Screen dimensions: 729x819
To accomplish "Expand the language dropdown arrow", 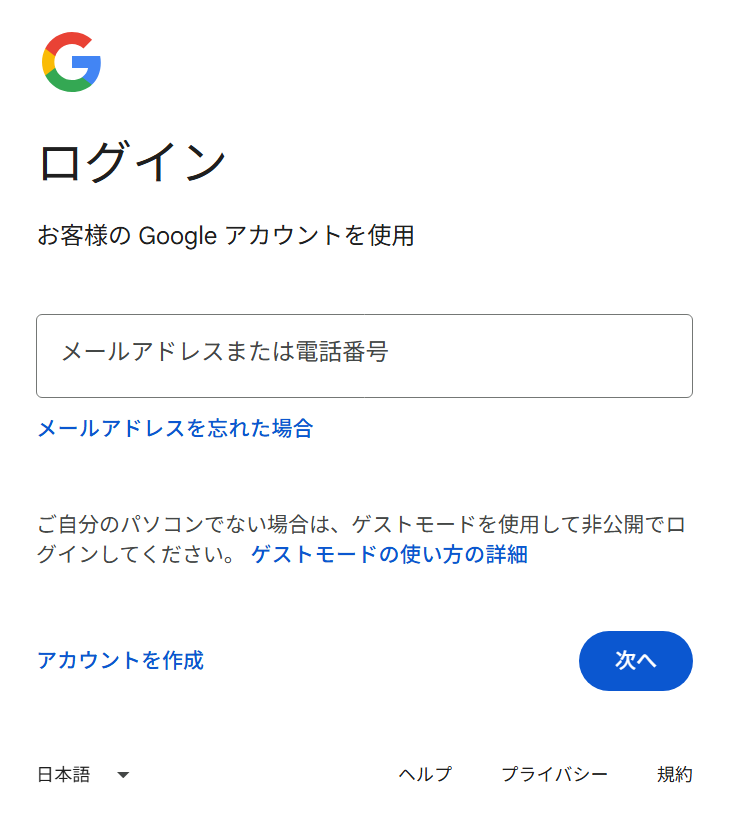I will pyautogui.click(x=123, y=775).
